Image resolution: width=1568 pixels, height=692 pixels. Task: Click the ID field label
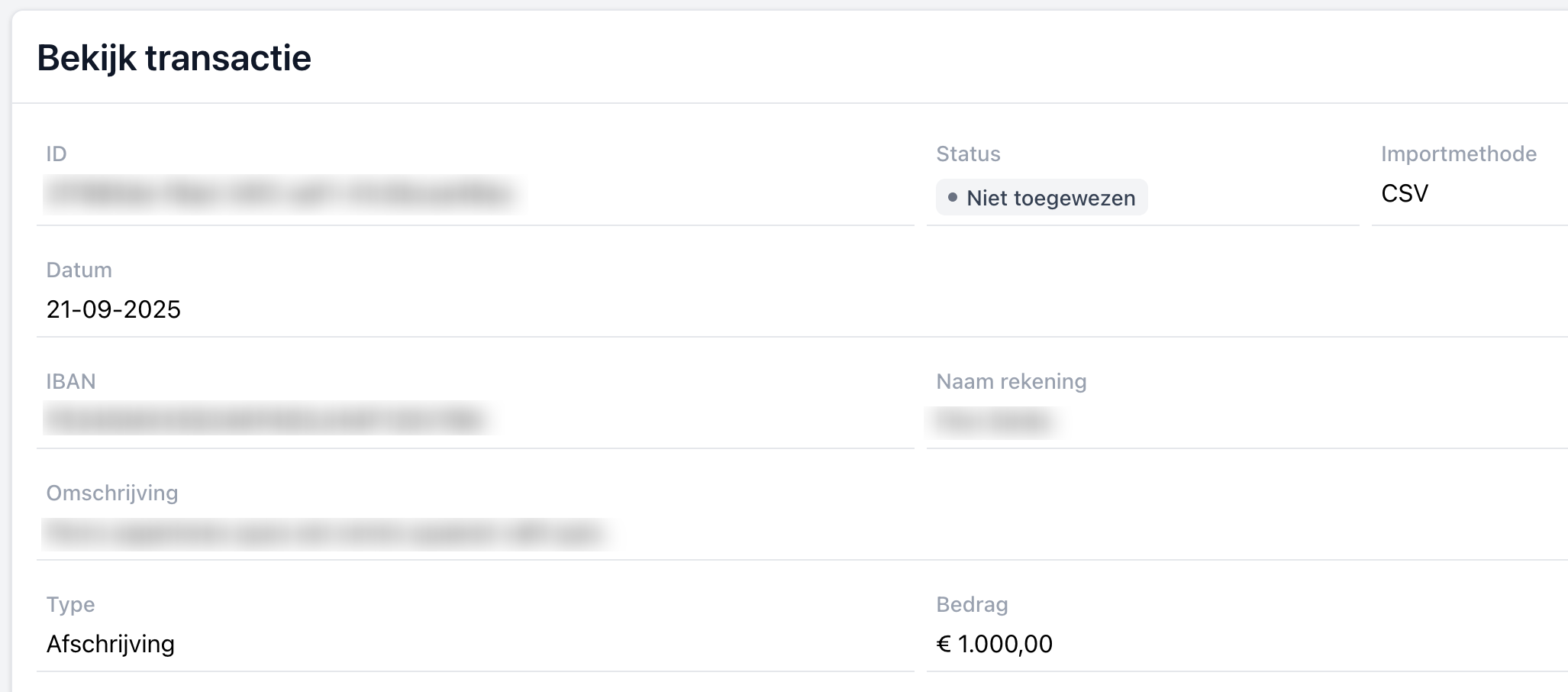(56, 154)
